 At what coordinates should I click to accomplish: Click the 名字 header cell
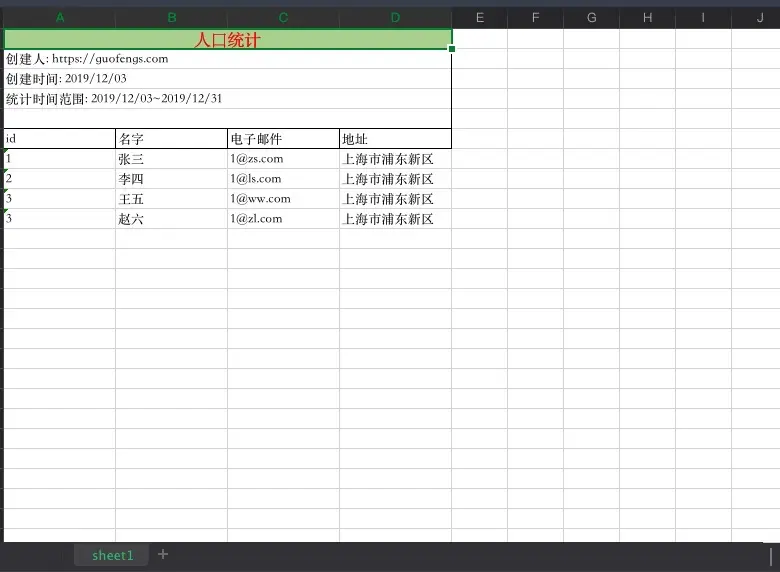172,139
